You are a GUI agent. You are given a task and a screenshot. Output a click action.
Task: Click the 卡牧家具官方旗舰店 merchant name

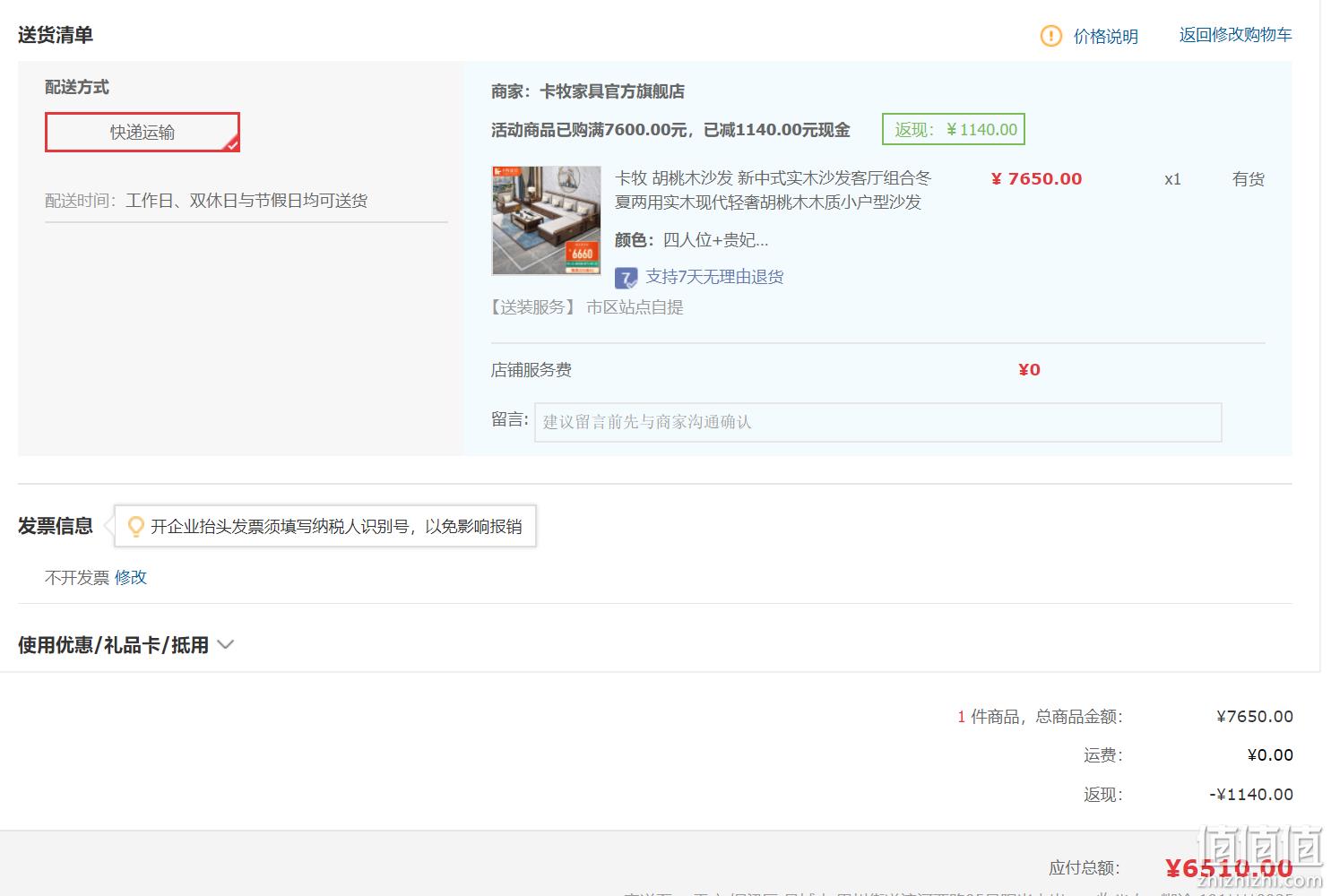coord(612,91)
